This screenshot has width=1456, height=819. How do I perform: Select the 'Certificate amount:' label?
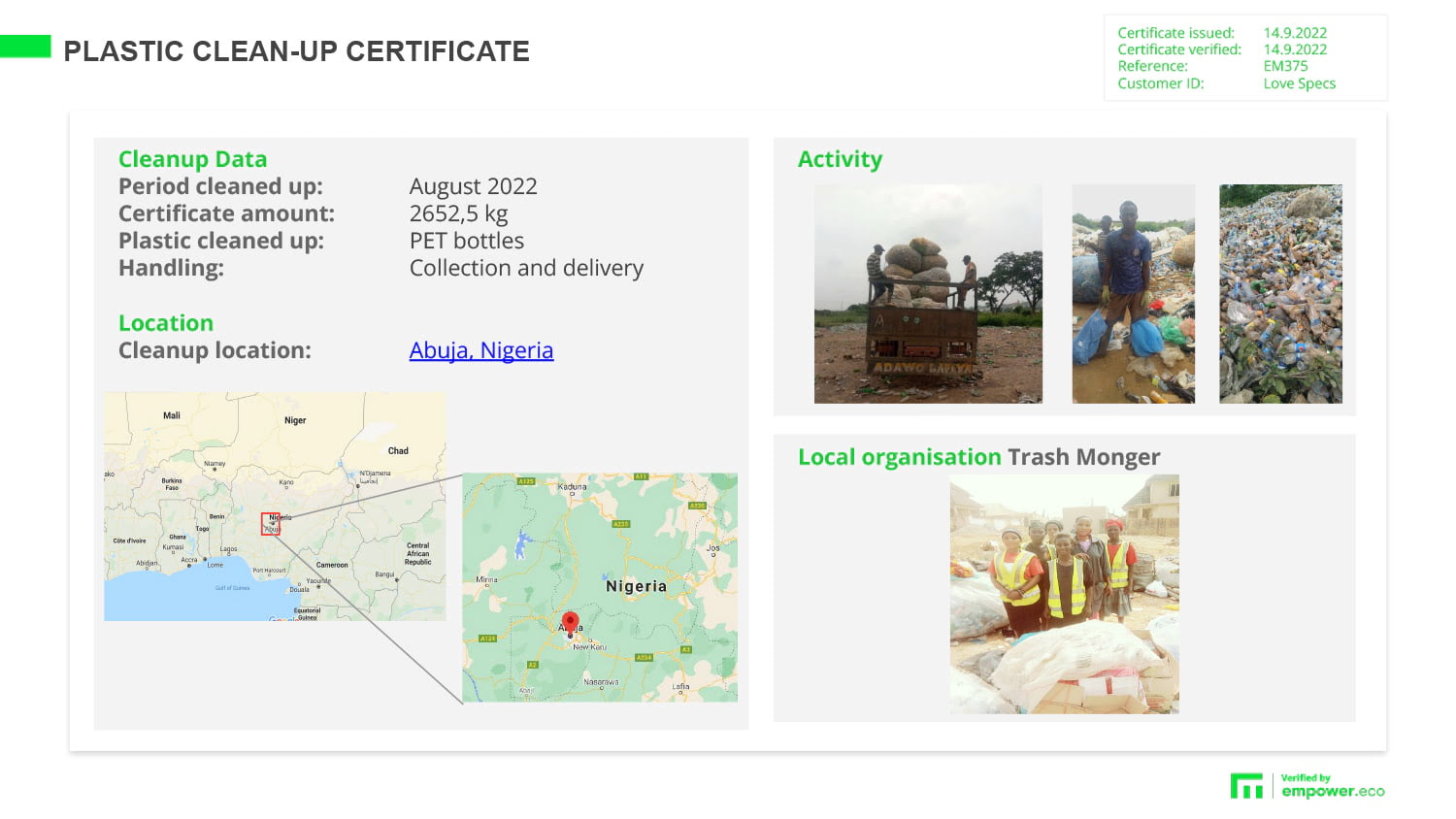point(226,213)
